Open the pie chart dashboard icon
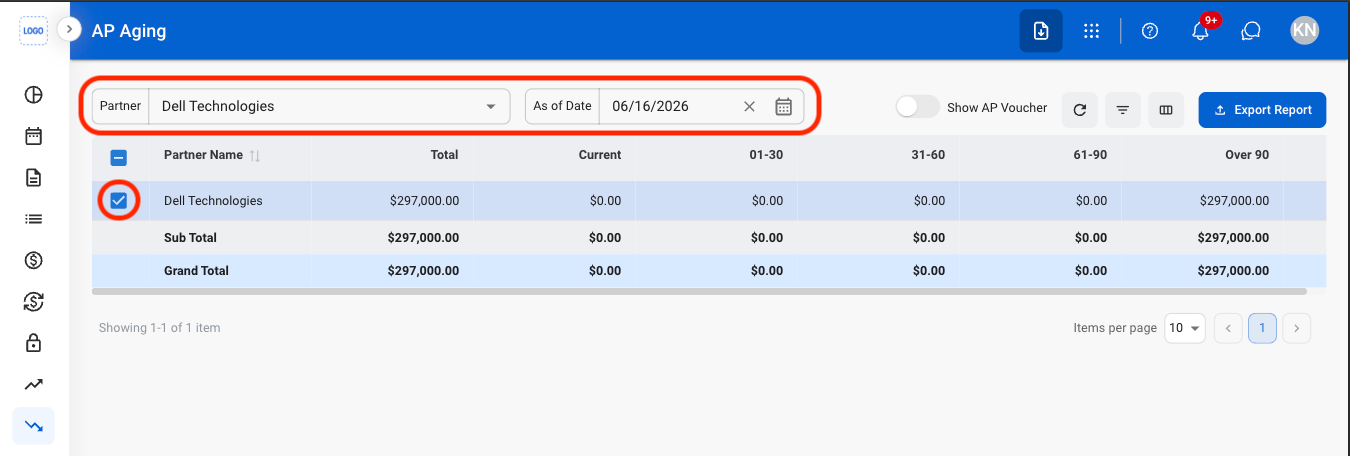Viewport: 1350px width, 456px height. coord(34,95)
